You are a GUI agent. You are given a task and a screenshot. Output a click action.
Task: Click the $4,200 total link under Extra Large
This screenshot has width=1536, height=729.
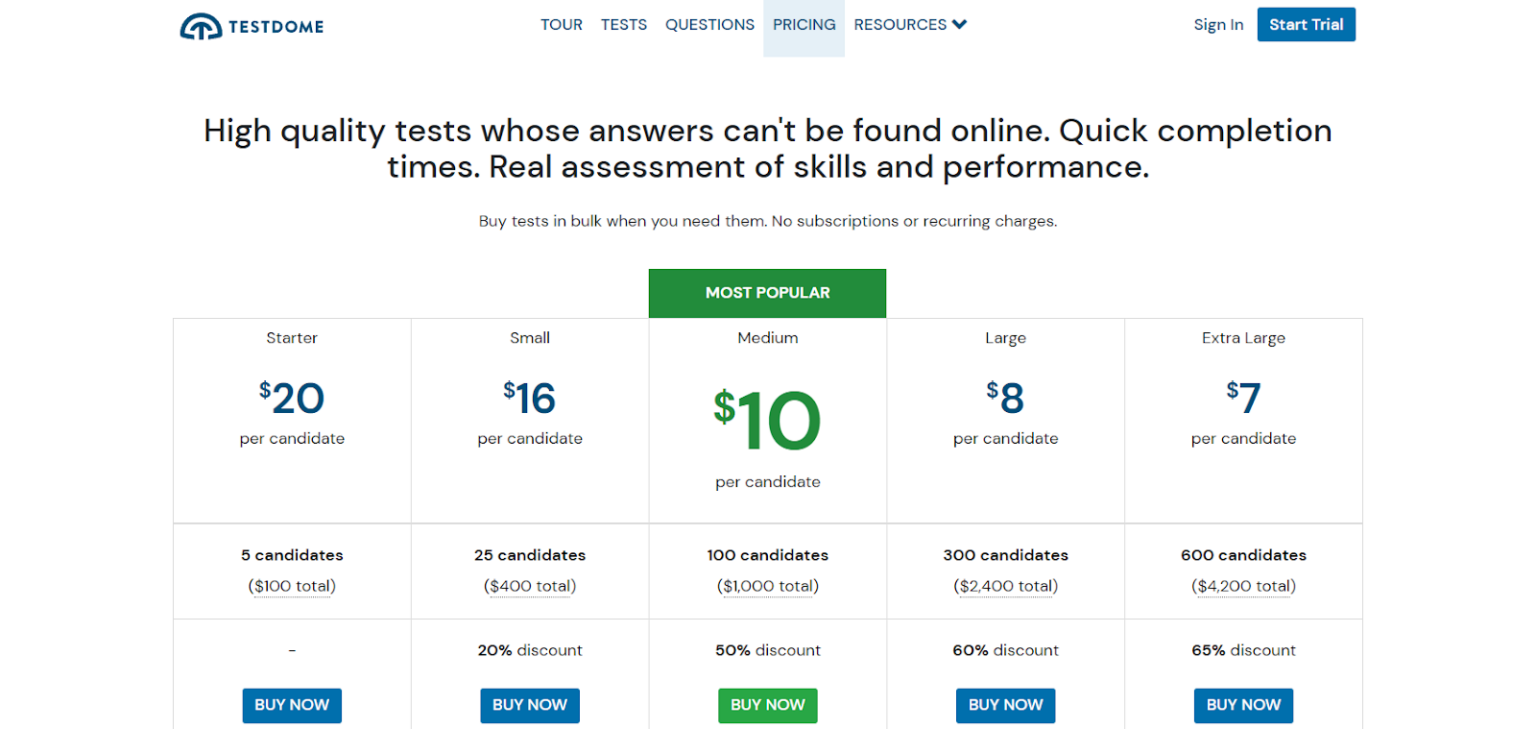pyautogui.click(x=1243, y=586)
